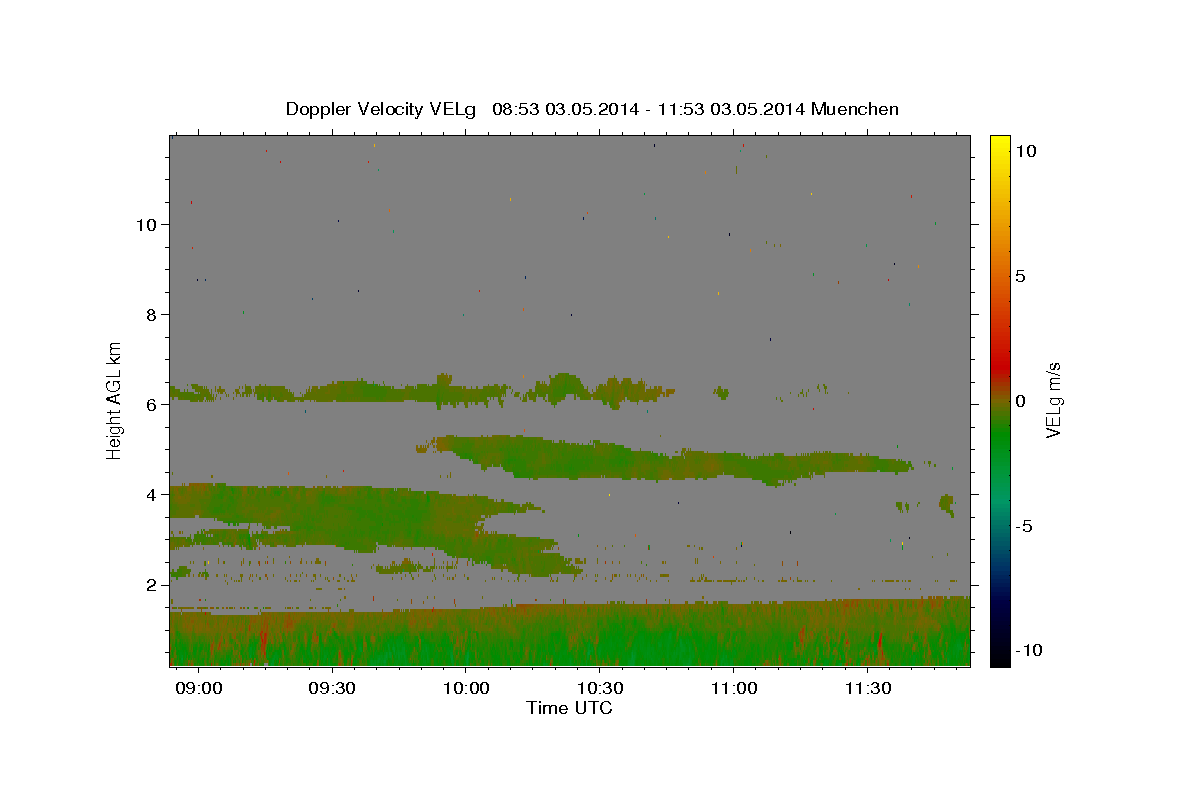Click the height tick label 8
Image resolution: width=1200 pixels, height=800 pixels.
153,315
